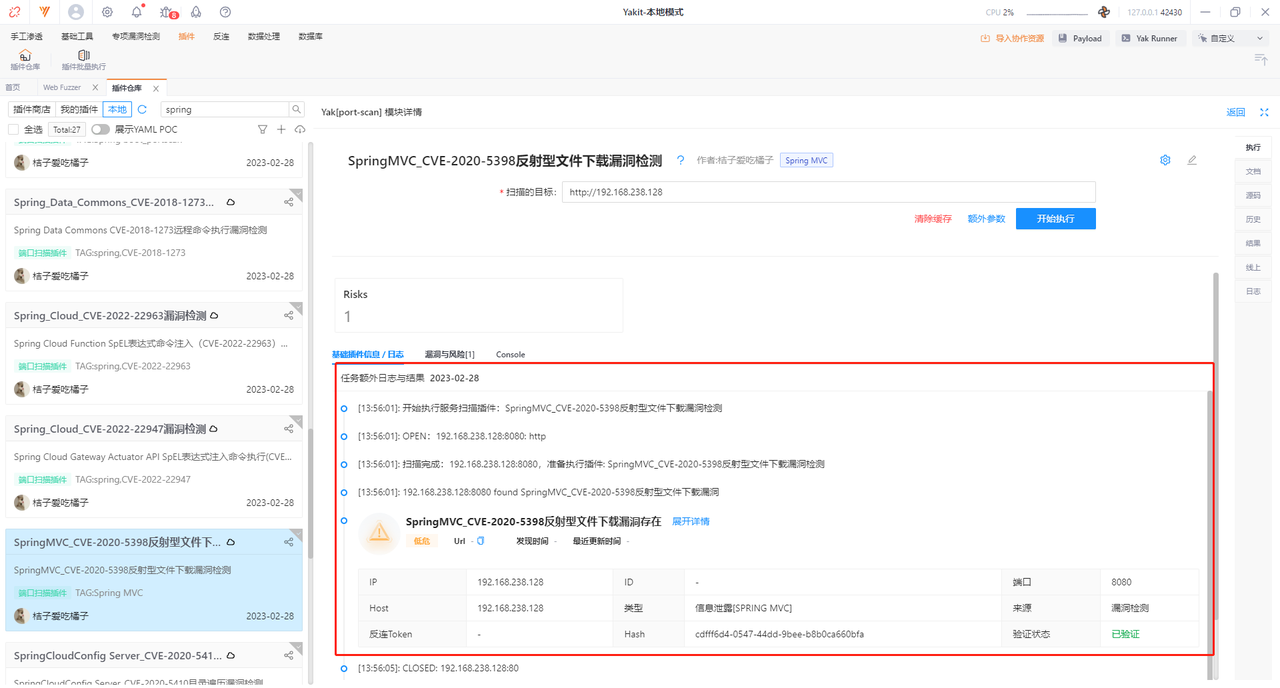The image size is (1280, 688).
Task: Click the cloud upload icon in plugin list header
Action: (299, 129)
